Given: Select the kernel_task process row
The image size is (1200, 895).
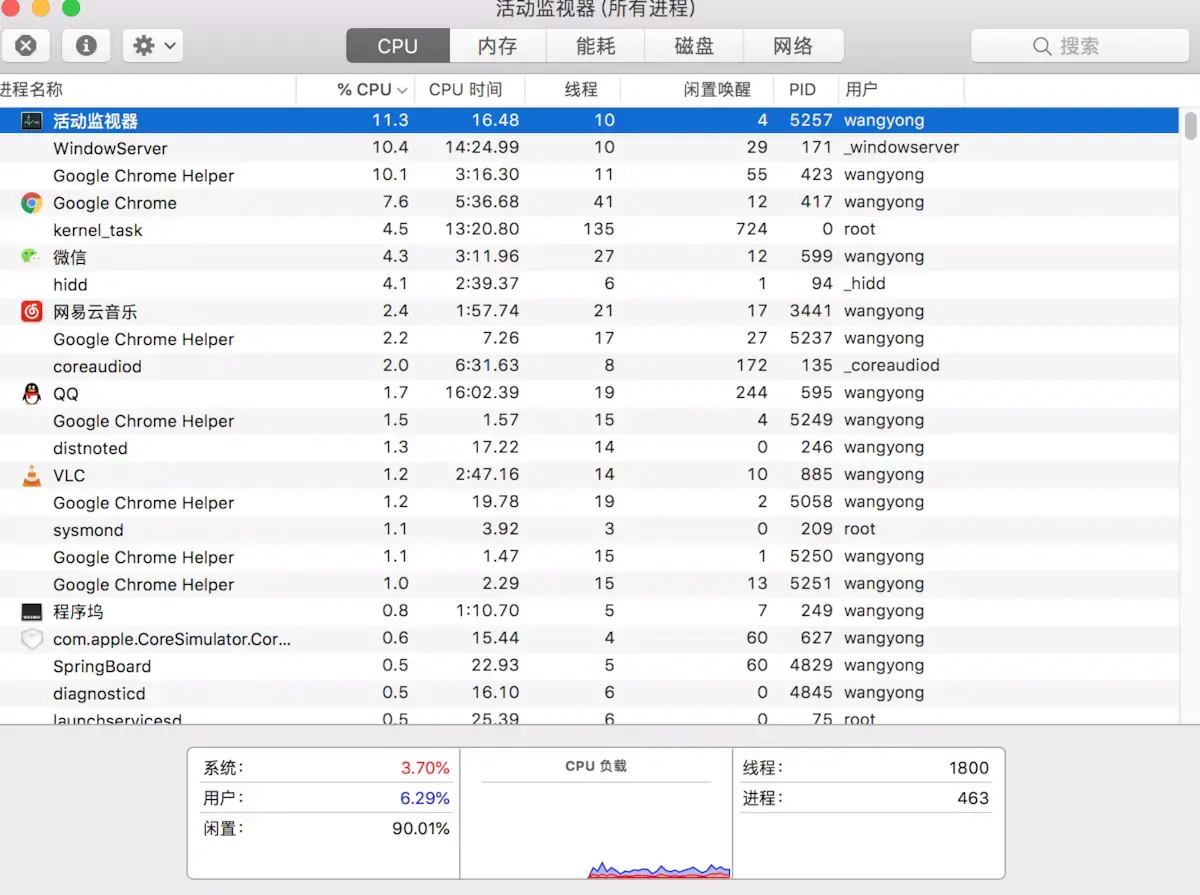Looking at the screenshot, I should pyautogui.click(x=590, y=230).
